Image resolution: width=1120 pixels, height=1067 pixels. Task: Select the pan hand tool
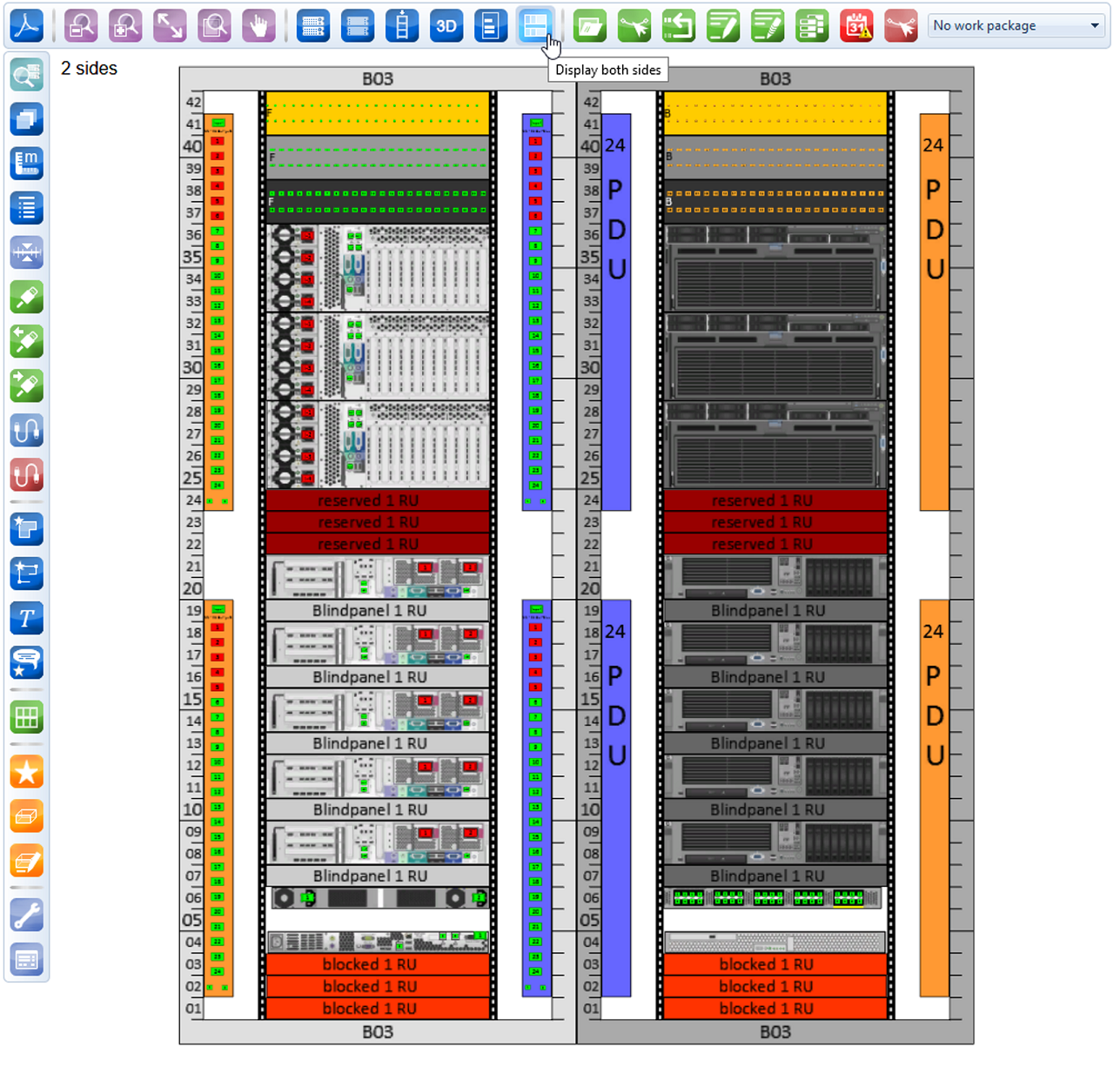pyautogui.click(x=258, y=26)
